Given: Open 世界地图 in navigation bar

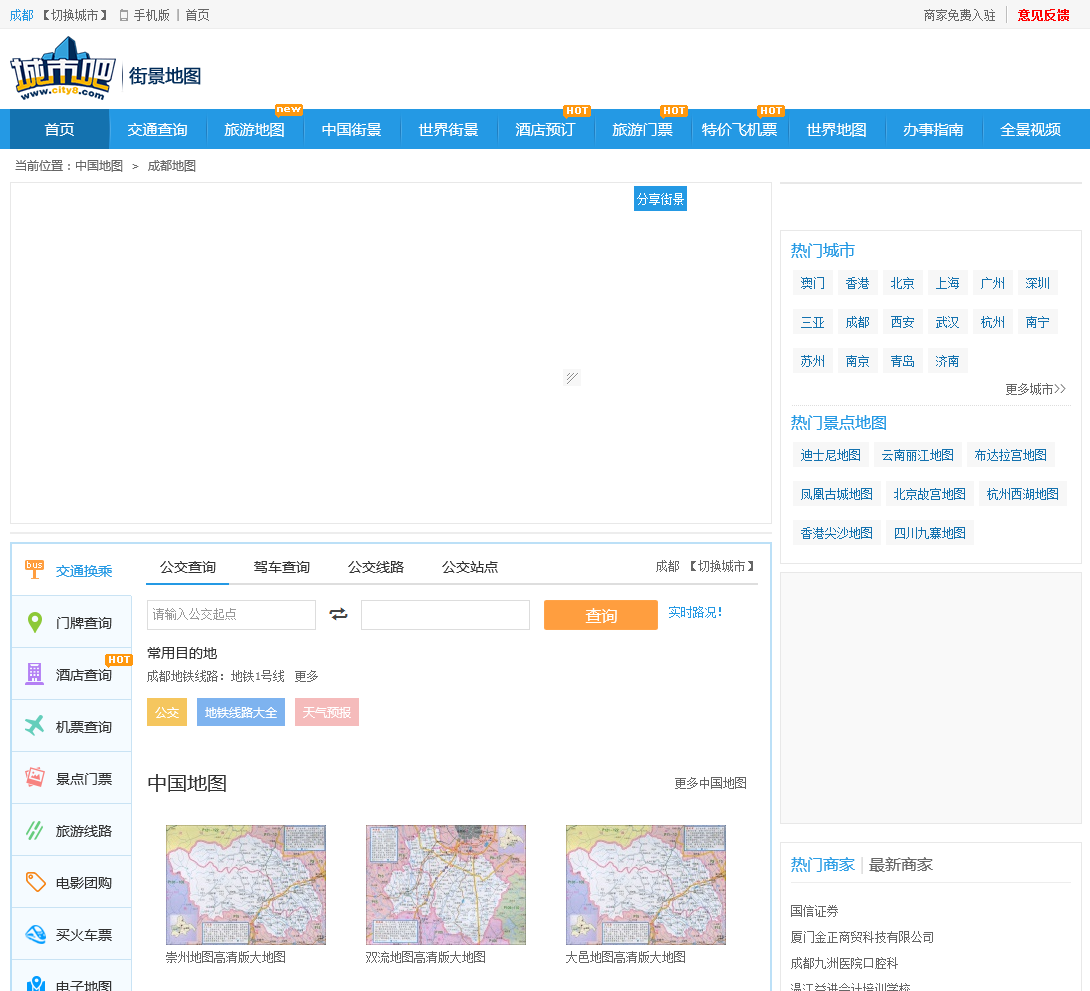Looking at the screenshot, I should (836, 129).
